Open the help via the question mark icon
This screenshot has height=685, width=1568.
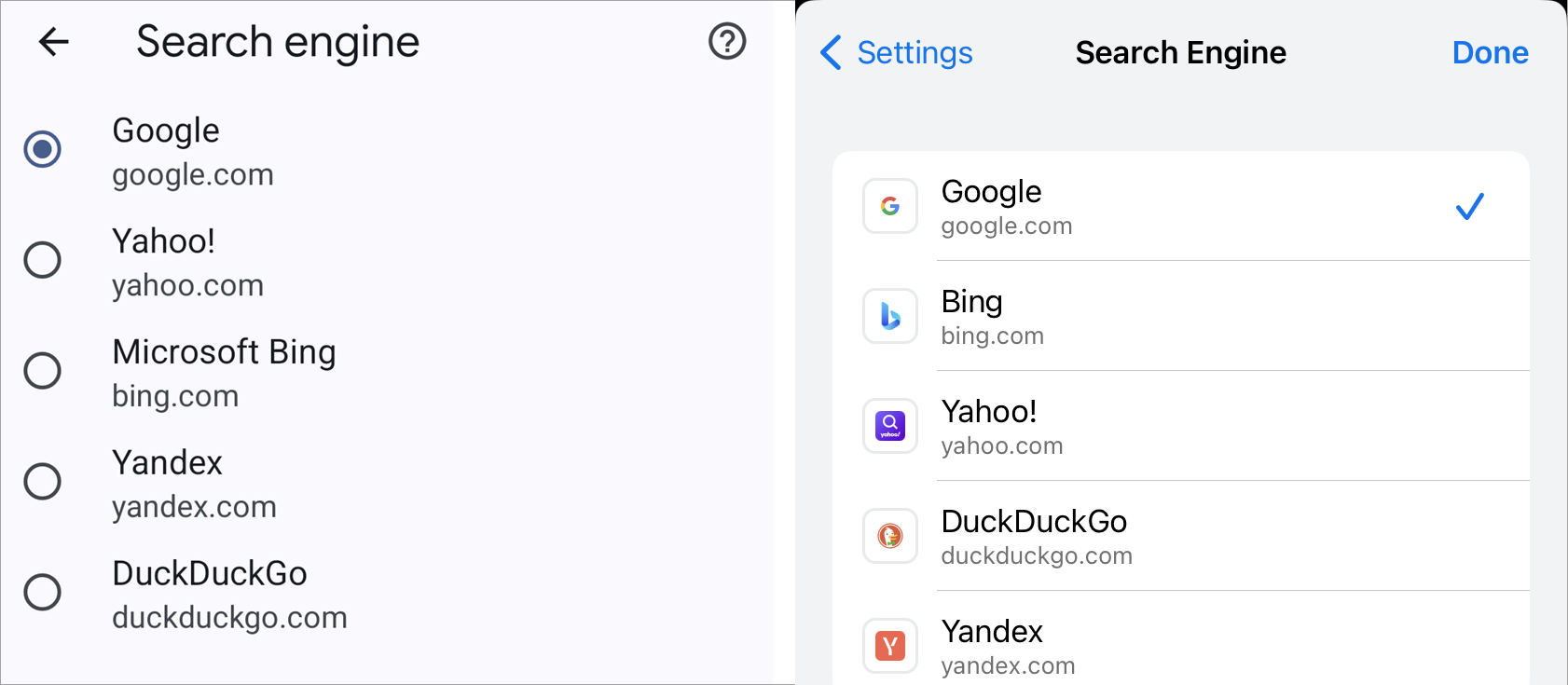coord(726,42)
